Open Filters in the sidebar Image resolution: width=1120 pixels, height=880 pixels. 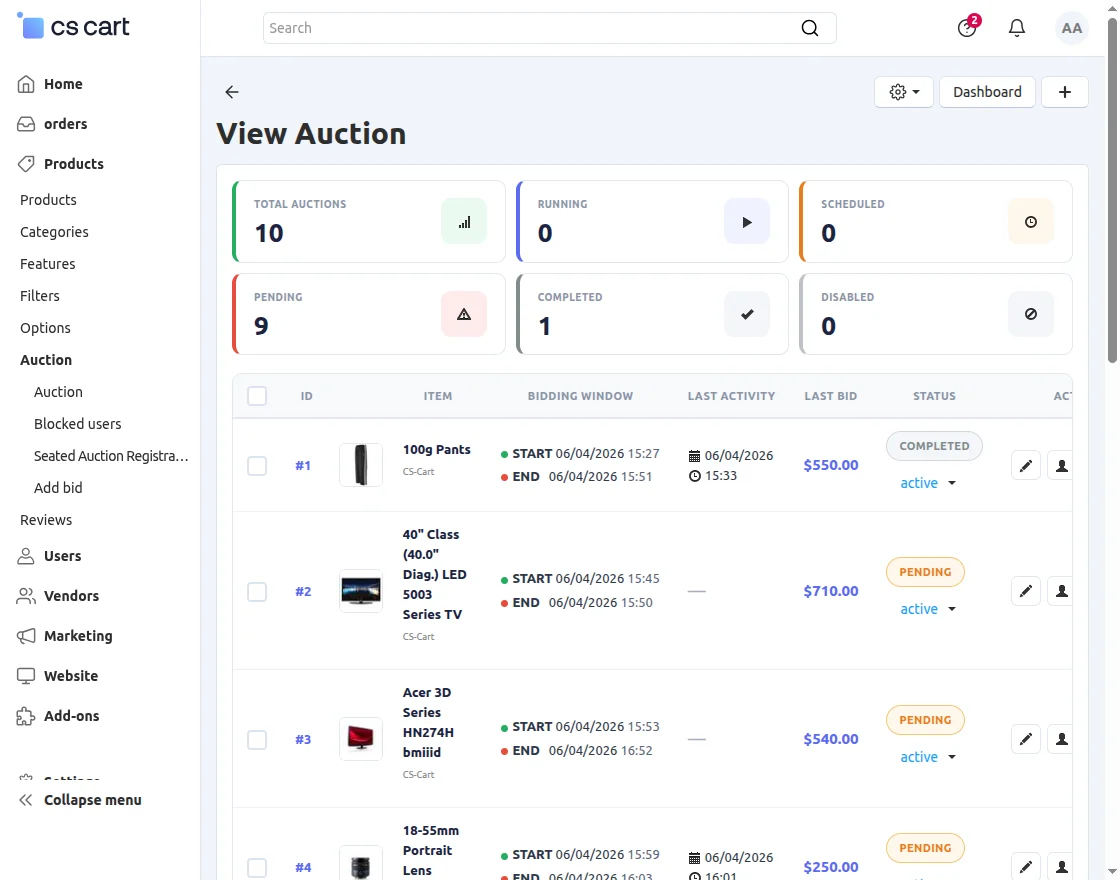point(39,296)
